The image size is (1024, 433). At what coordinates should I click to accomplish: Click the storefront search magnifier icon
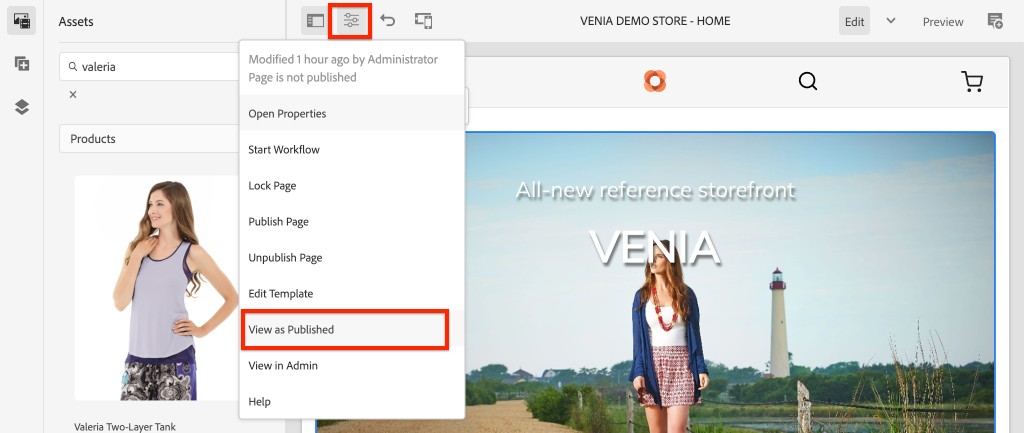[808, 82]
